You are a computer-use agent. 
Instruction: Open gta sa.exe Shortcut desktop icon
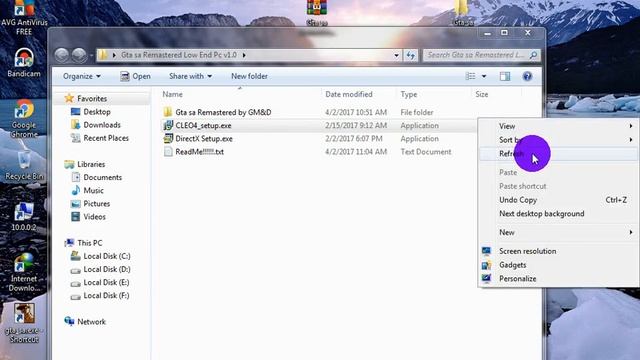pos(24,323)
